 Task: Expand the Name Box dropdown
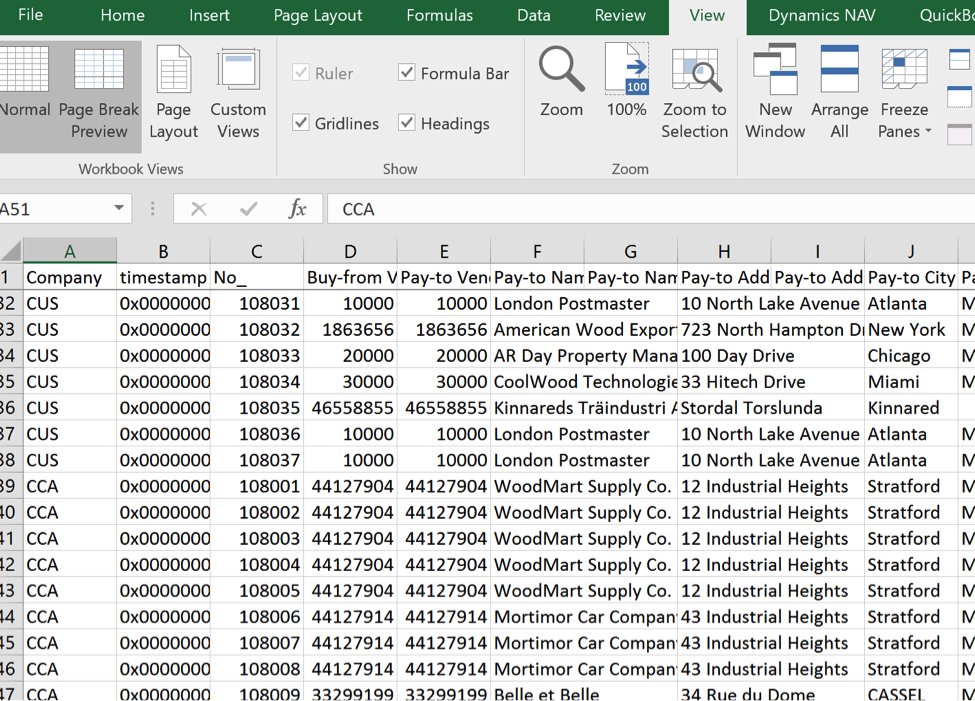119,208
